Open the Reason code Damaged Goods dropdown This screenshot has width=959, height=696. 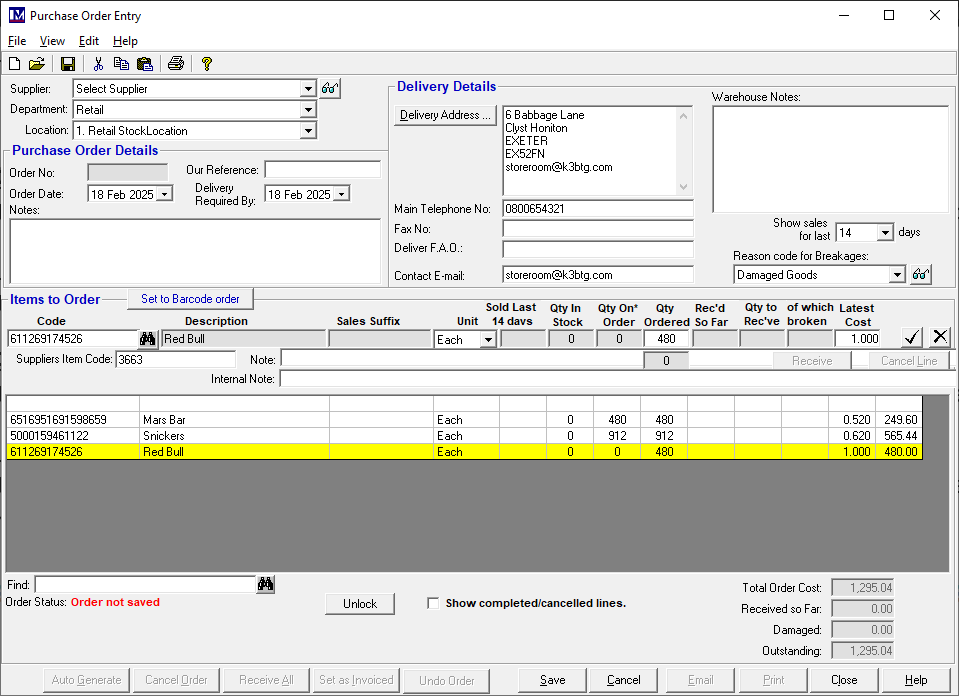point(897,275)
